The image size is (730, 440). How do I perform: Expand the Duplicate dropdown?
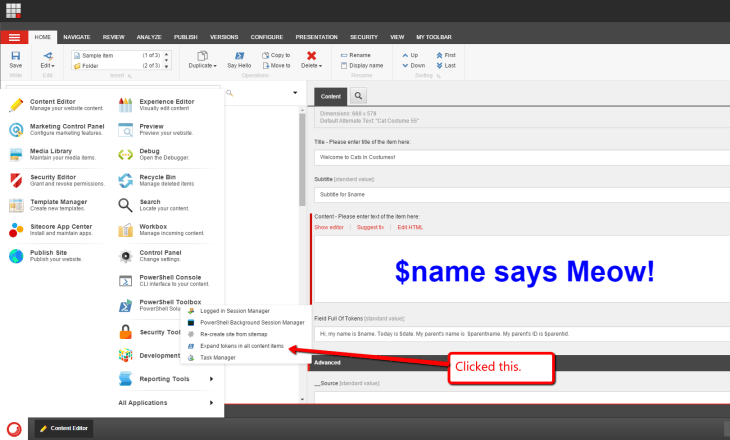click(x=203, y=65)
